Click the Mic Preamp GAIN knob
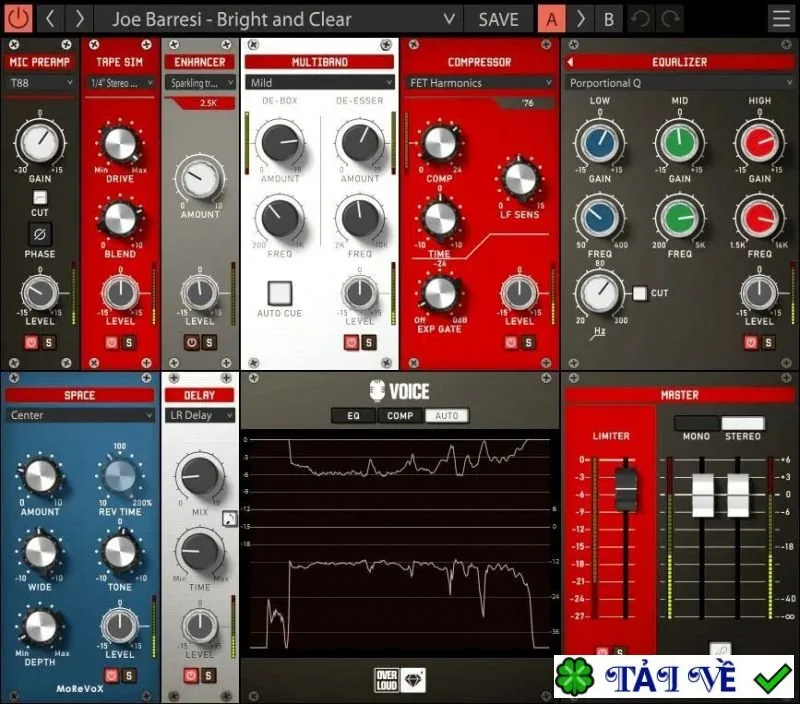 40,142
